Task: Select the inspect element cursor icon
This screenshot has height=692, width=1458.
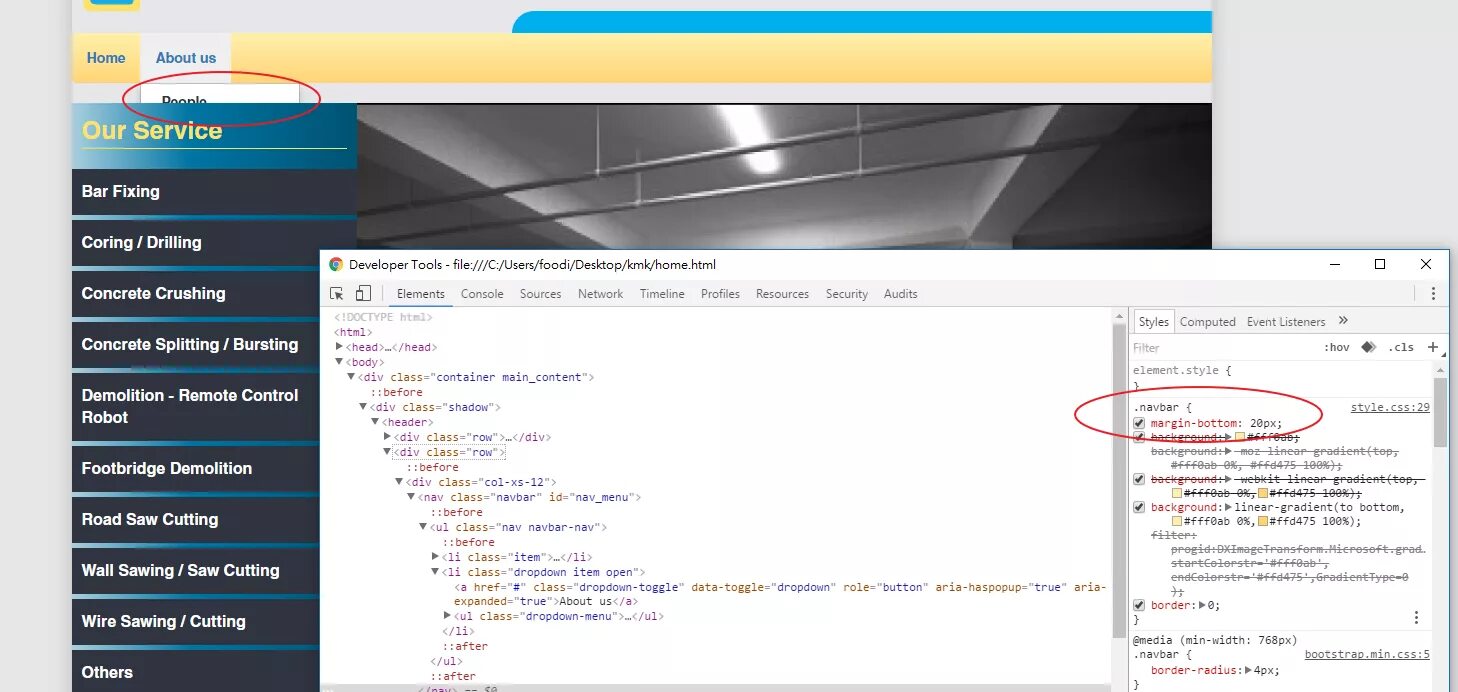Action: click(336, 293)
